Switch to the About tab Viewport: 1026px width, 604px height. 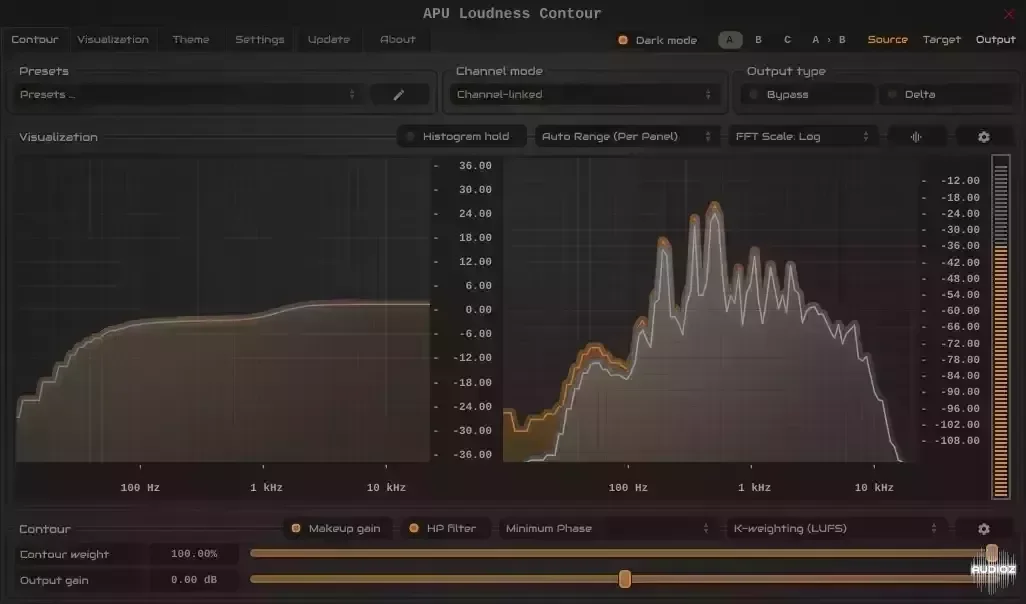[x=398, y=39]
